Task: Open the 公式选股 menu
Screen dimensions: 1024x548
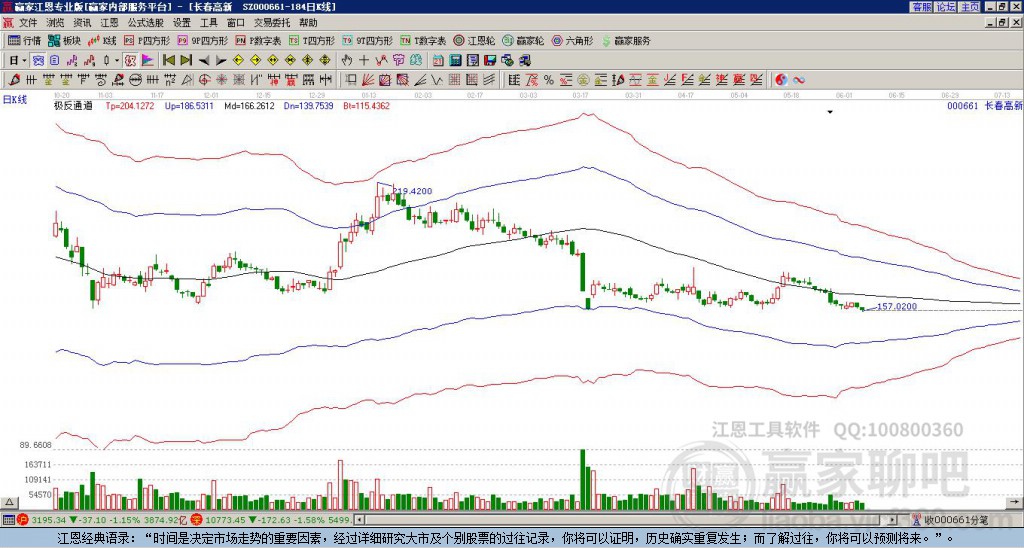Action: click(145, 23)
